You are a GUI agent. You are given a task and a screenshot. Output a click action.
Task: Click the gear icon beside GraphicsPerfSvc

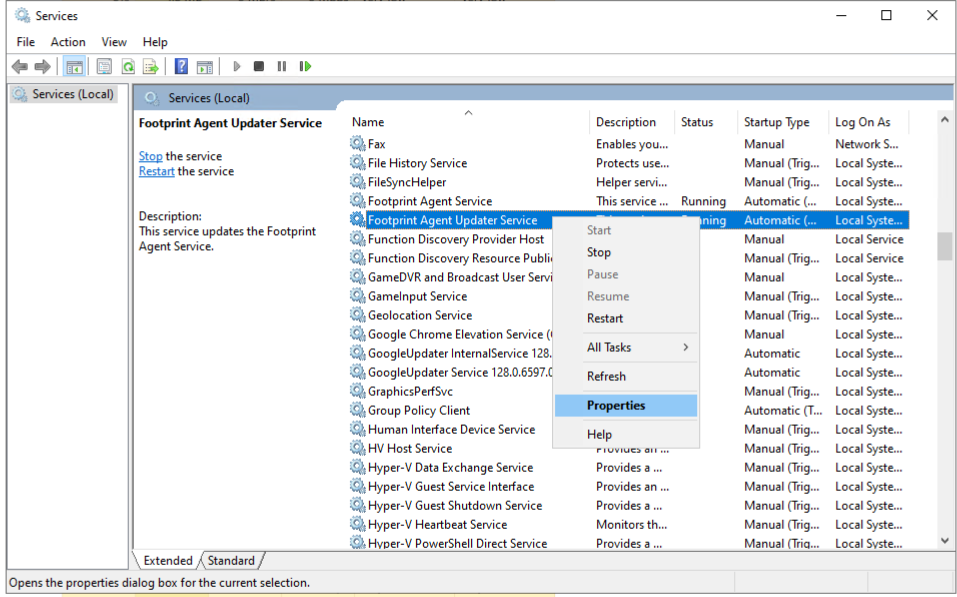tap(358, 391)
